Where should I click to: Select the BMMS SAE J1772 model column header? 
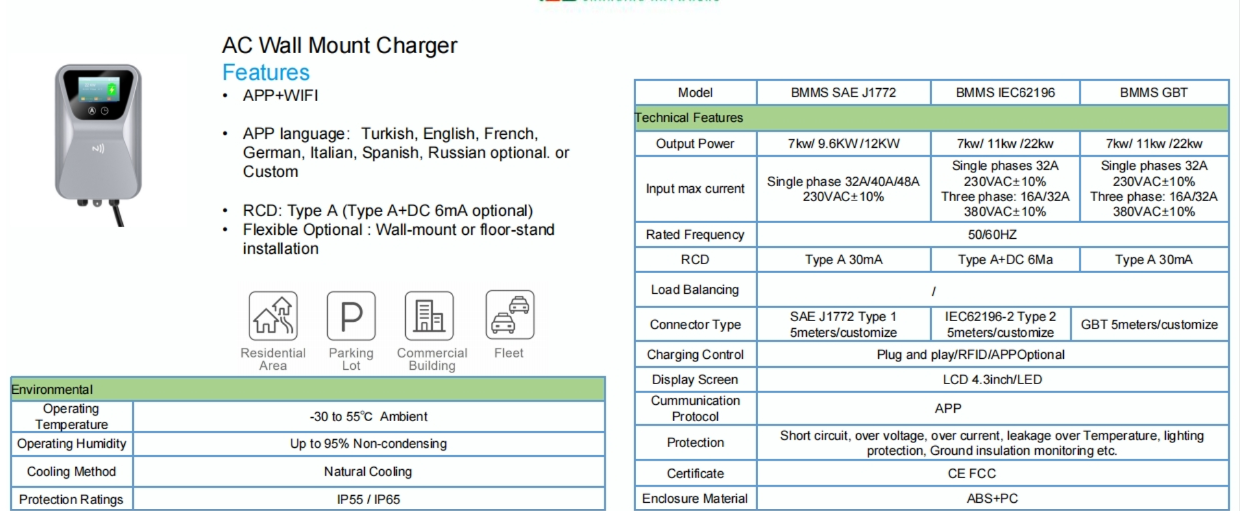tap(842, 93)
